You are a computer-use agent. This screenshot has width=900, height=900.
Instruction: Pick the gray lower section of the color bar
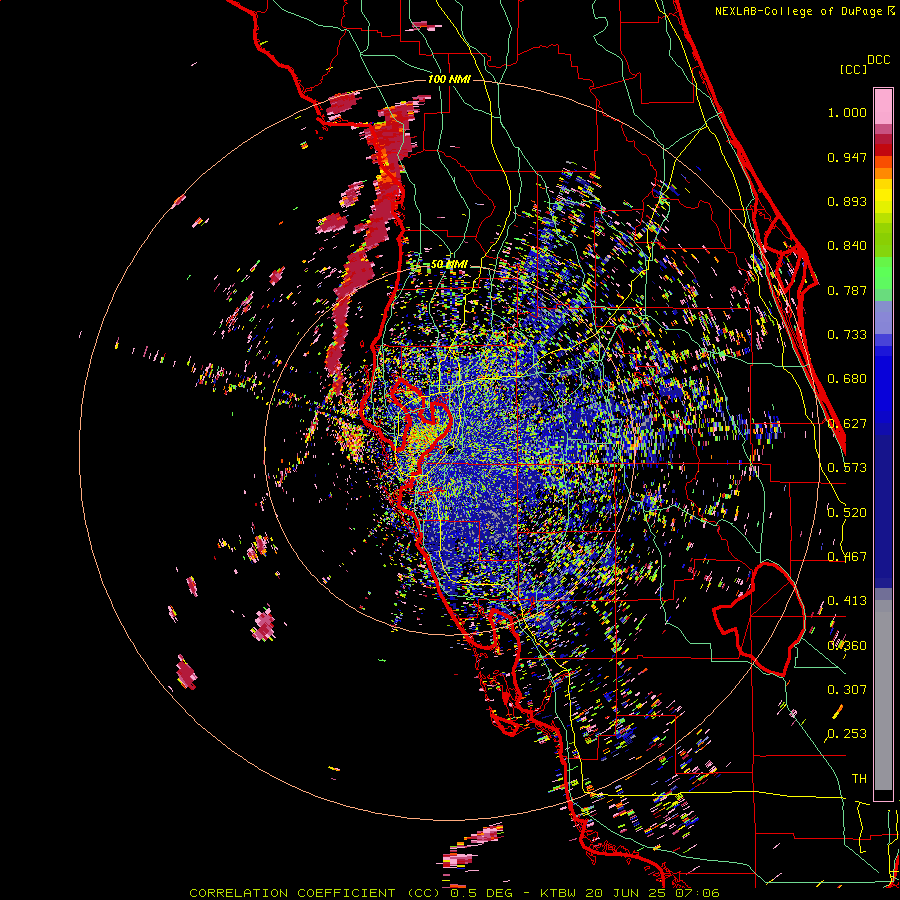[883, 695]
